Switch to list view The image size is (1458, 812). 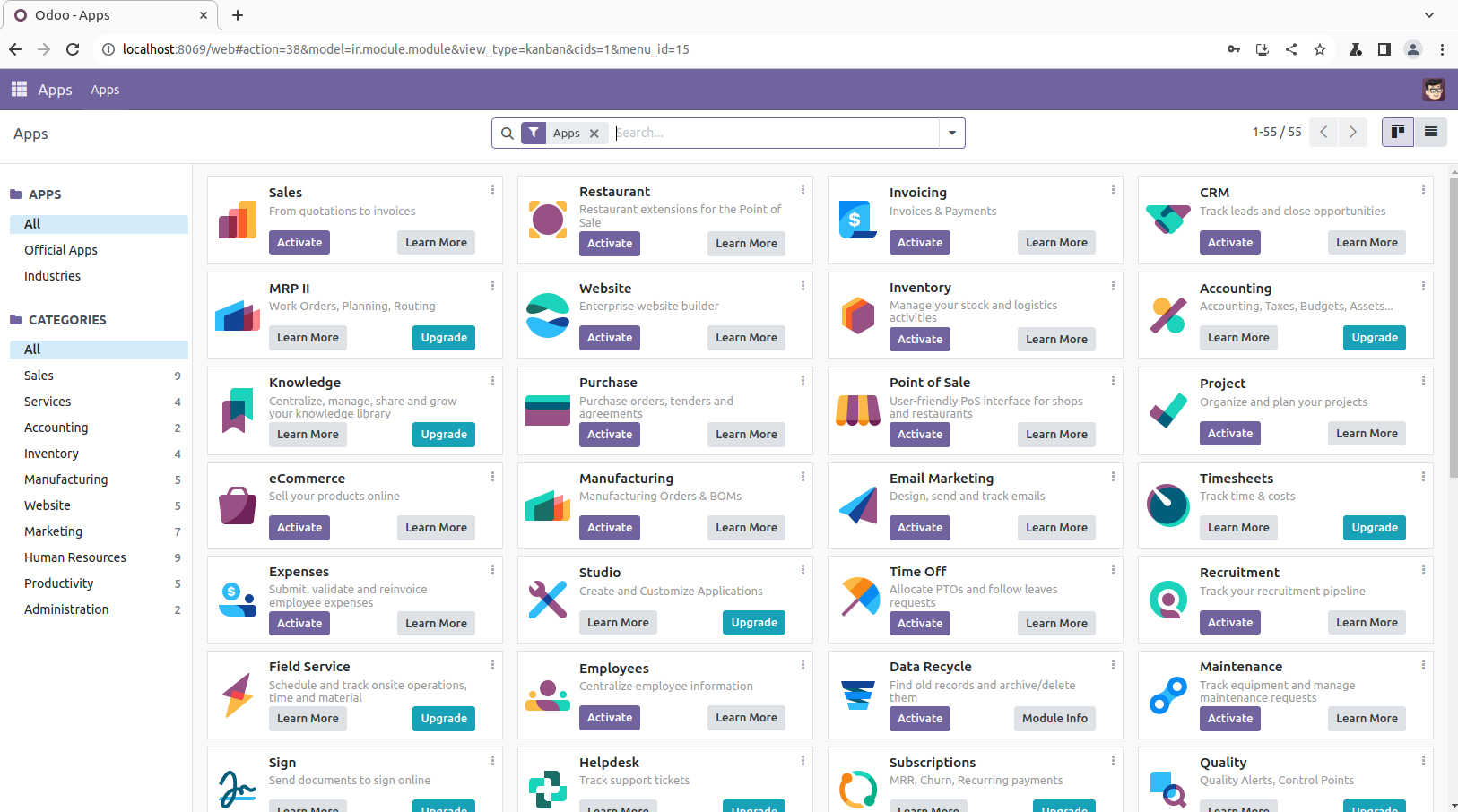[1431, 133]
